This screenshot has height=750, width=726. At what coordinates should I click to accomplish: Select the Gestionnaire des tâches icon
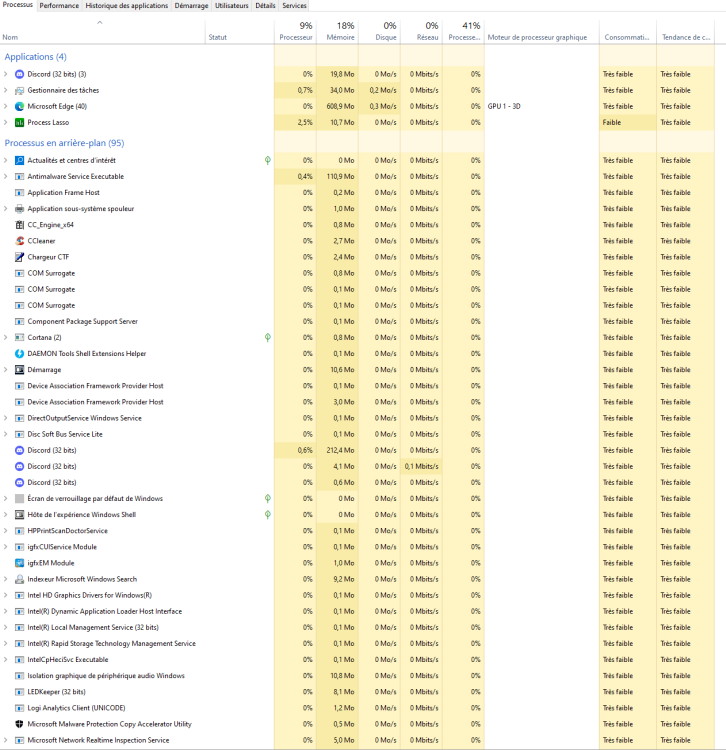(20, 90)
